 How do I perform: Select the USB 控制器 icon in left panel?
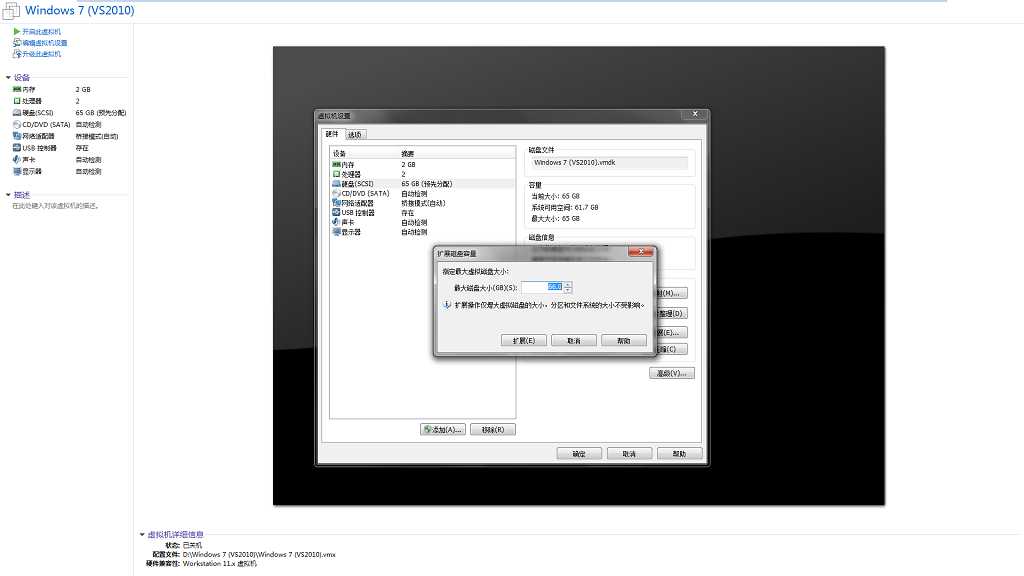(17, 148)
